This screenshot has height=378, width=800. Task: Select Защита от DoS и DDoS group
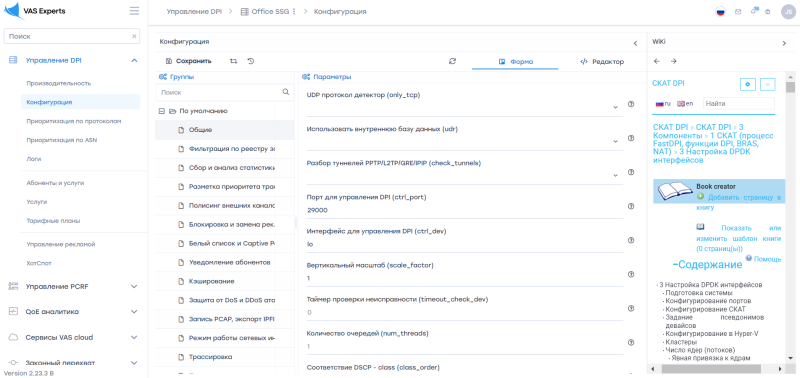[x=224, y=300]
